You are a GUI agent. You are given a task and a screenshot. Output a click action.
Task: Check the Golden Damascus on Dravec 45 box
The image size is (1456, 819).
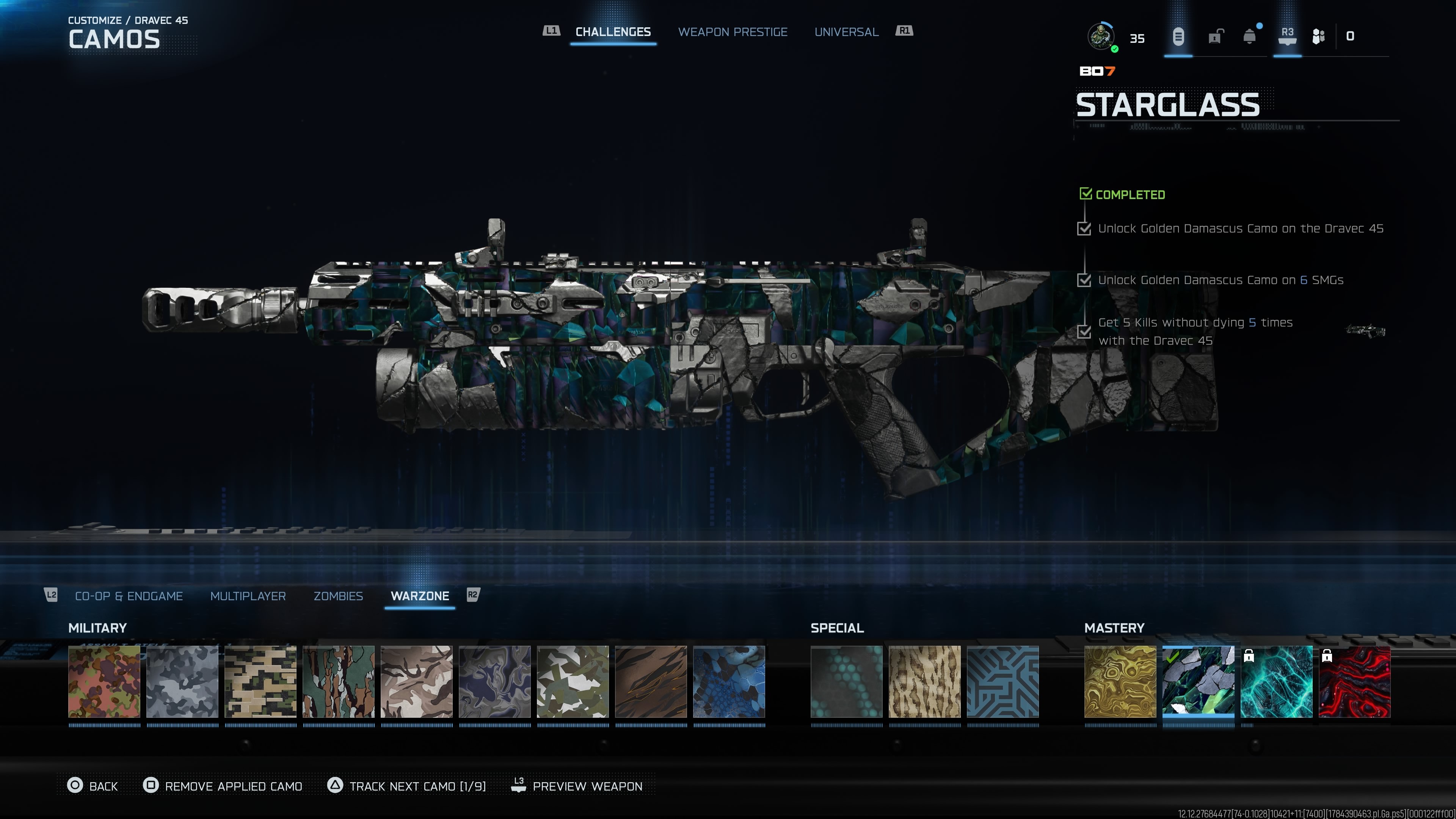pyautogui.click(x=1084, y=228)
